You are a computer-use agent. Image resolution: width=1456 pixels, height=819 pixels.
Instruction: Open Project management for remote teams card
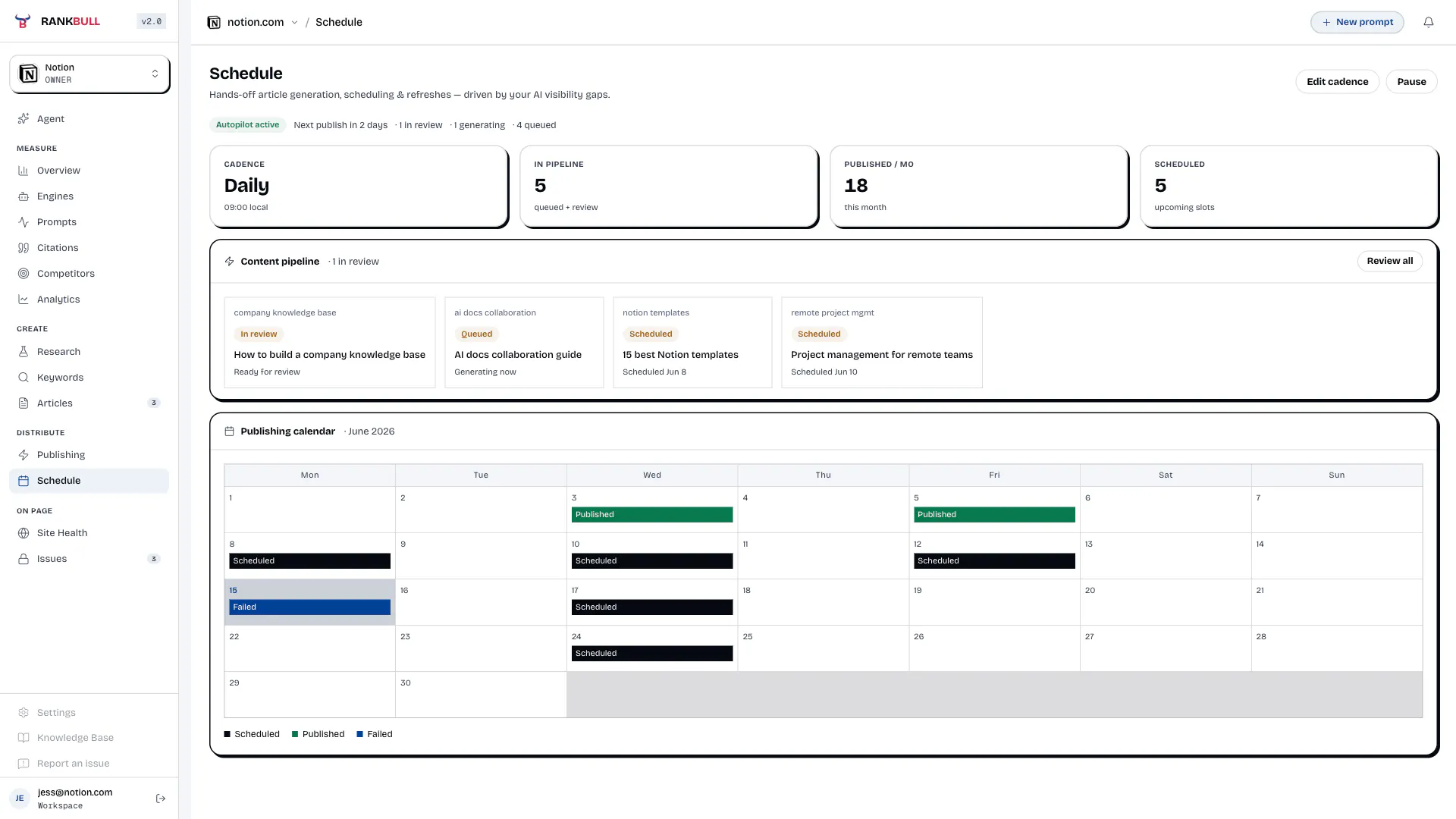pos(882,343)
